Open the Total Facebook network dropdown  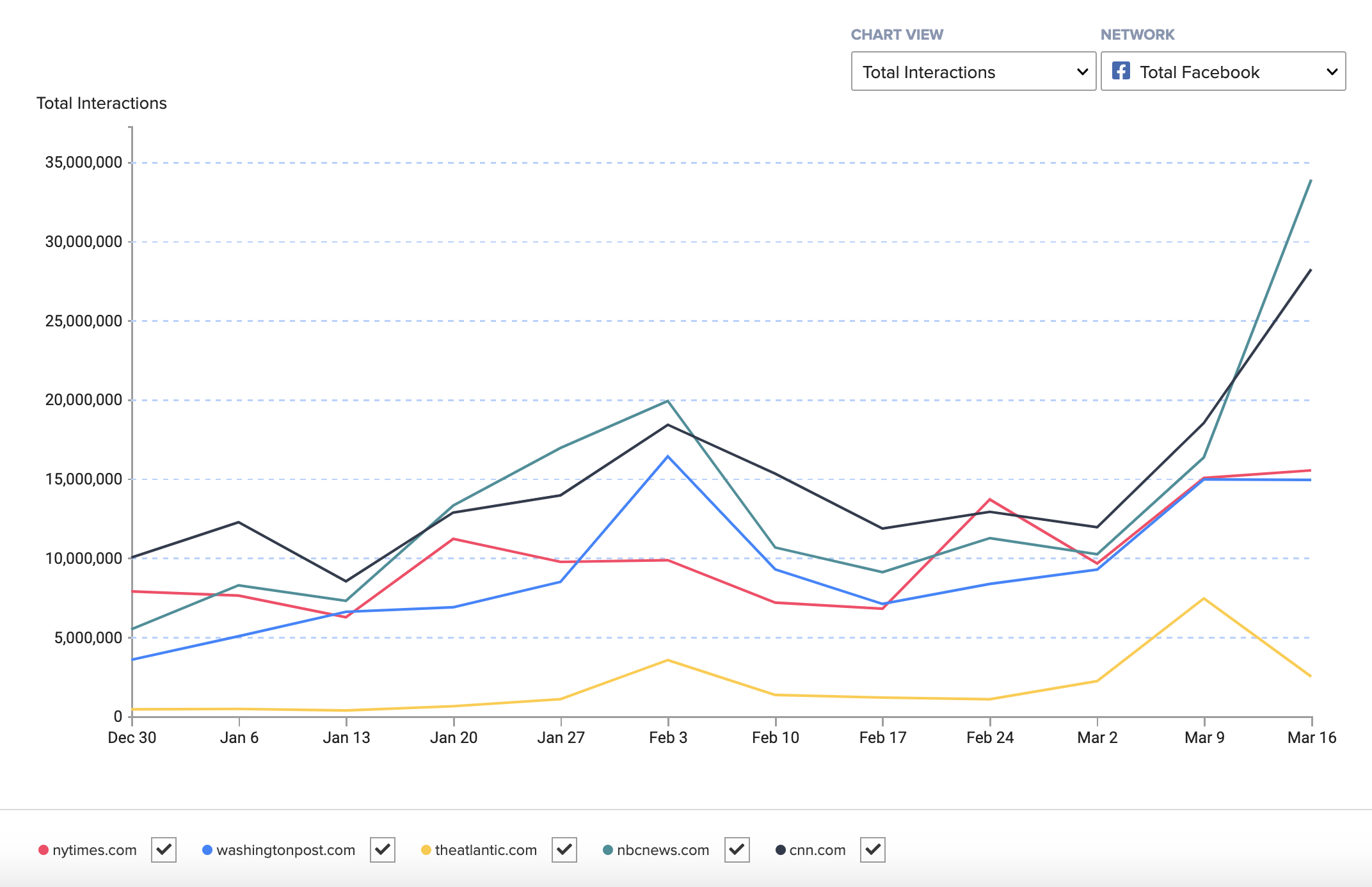tap(1223, 71)
